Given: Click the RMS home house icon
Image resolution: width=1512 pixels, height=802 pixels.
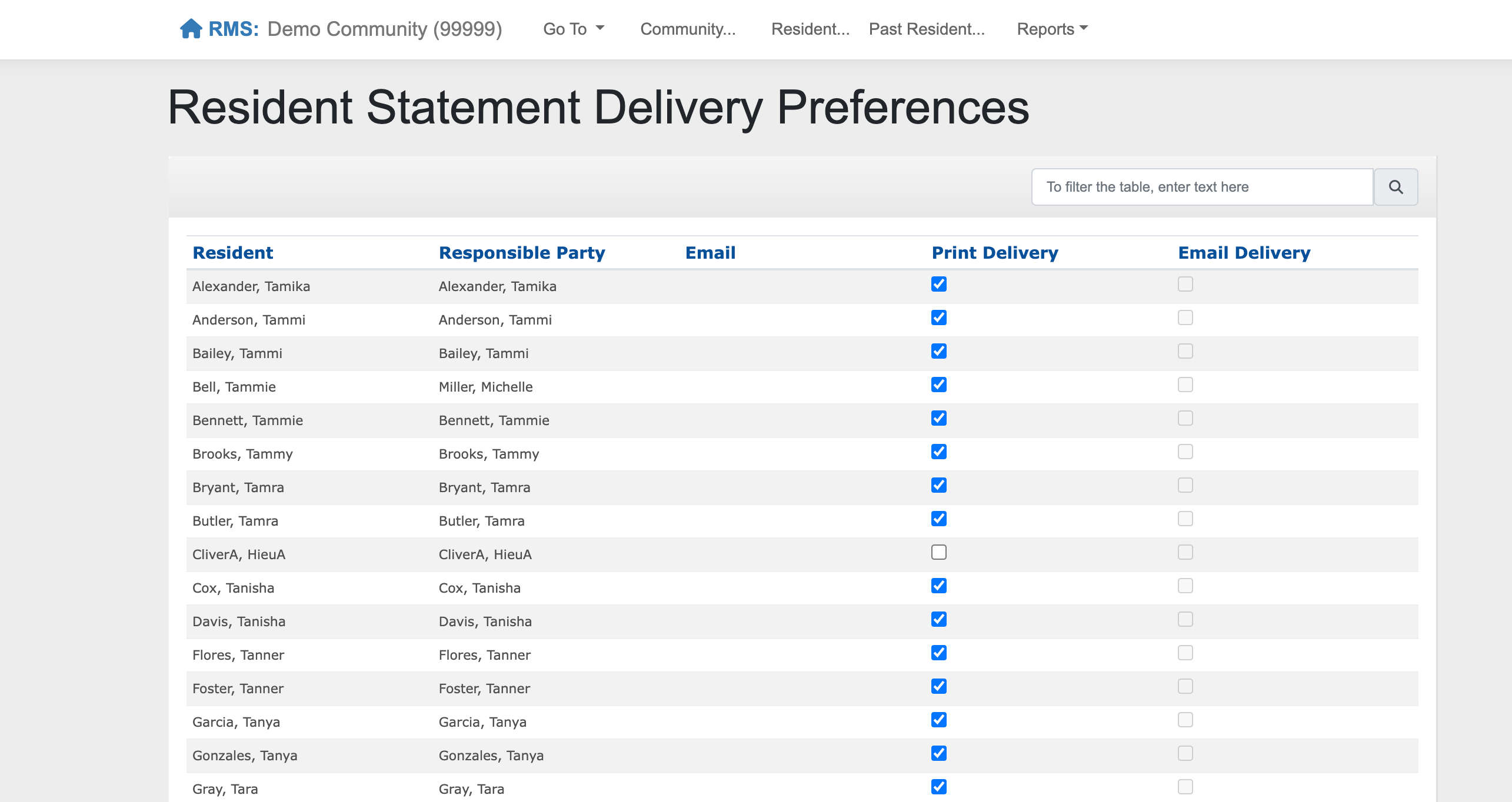Looking at the screenshot, I should tap(191, 29).
